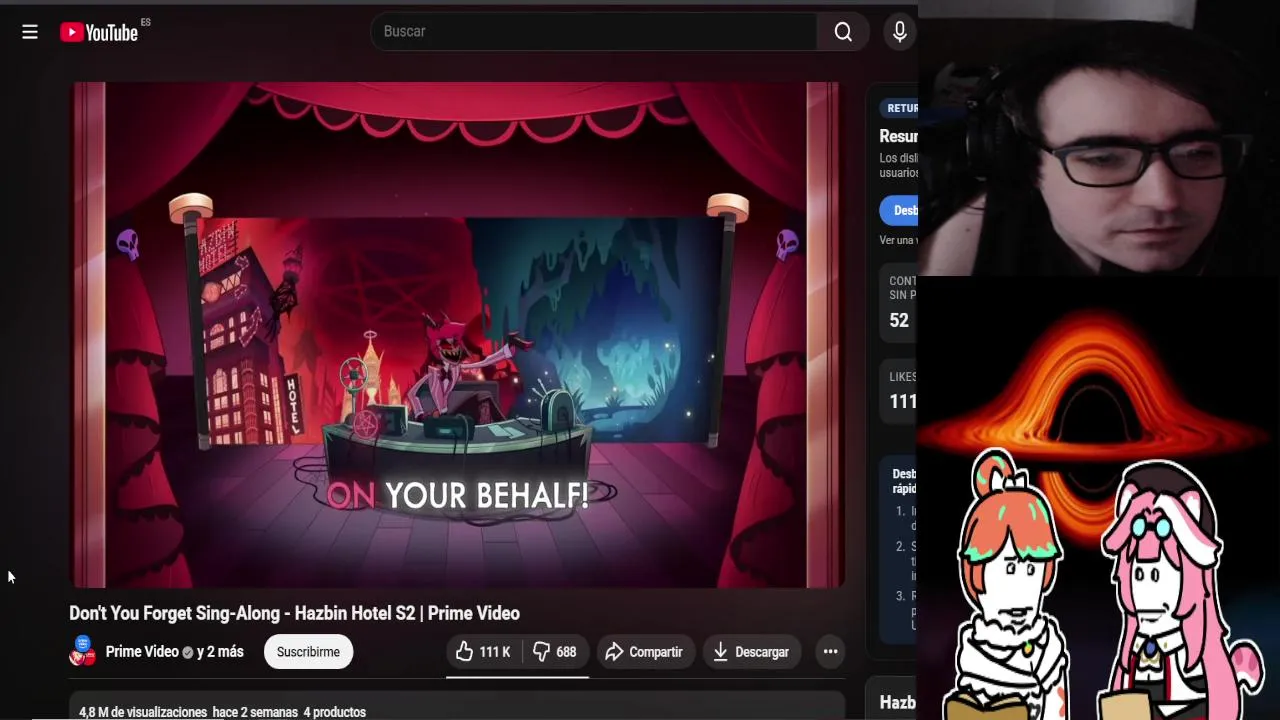The width and height of the screenshot is (1280, 720).
Task: Open the Prime Video channel avatar
Action: tap(83, 651)
